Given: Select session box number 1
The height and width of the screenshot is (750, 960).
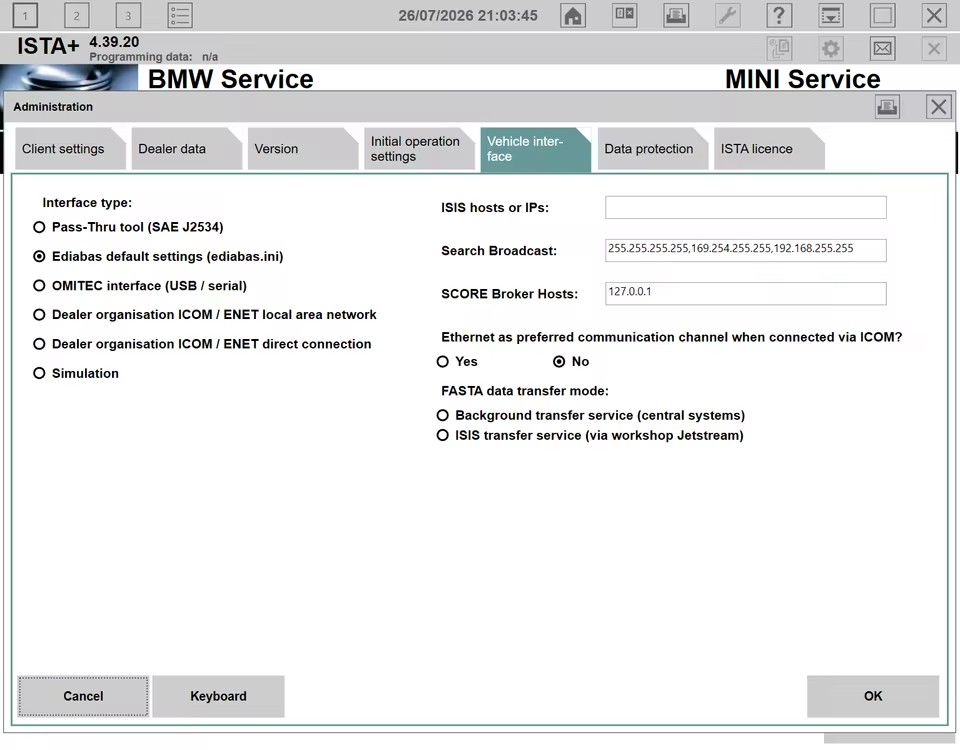Looking at the screenshot, I should (25, 15).
